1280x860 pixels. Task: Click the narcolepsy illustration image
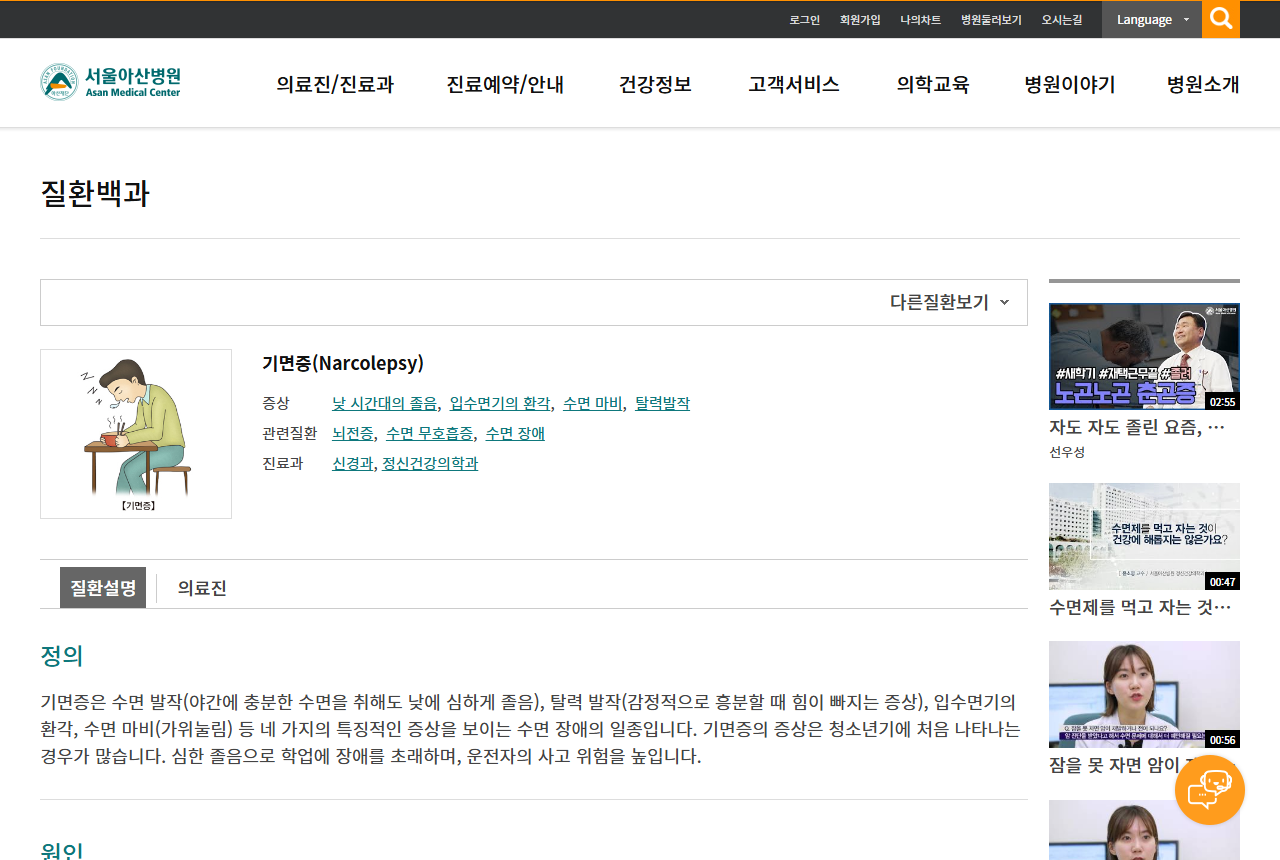click(x=136, y=434)
